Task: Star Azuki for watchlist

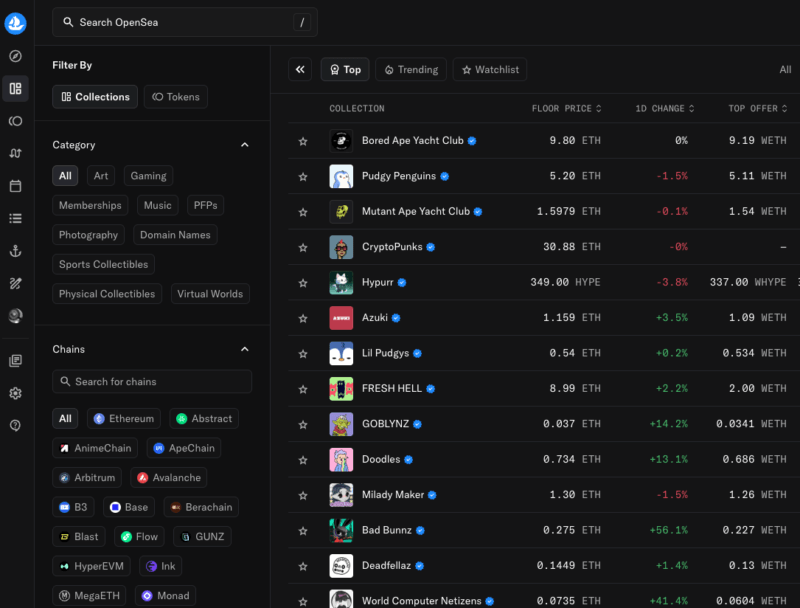Action: (x=303, y=318)
